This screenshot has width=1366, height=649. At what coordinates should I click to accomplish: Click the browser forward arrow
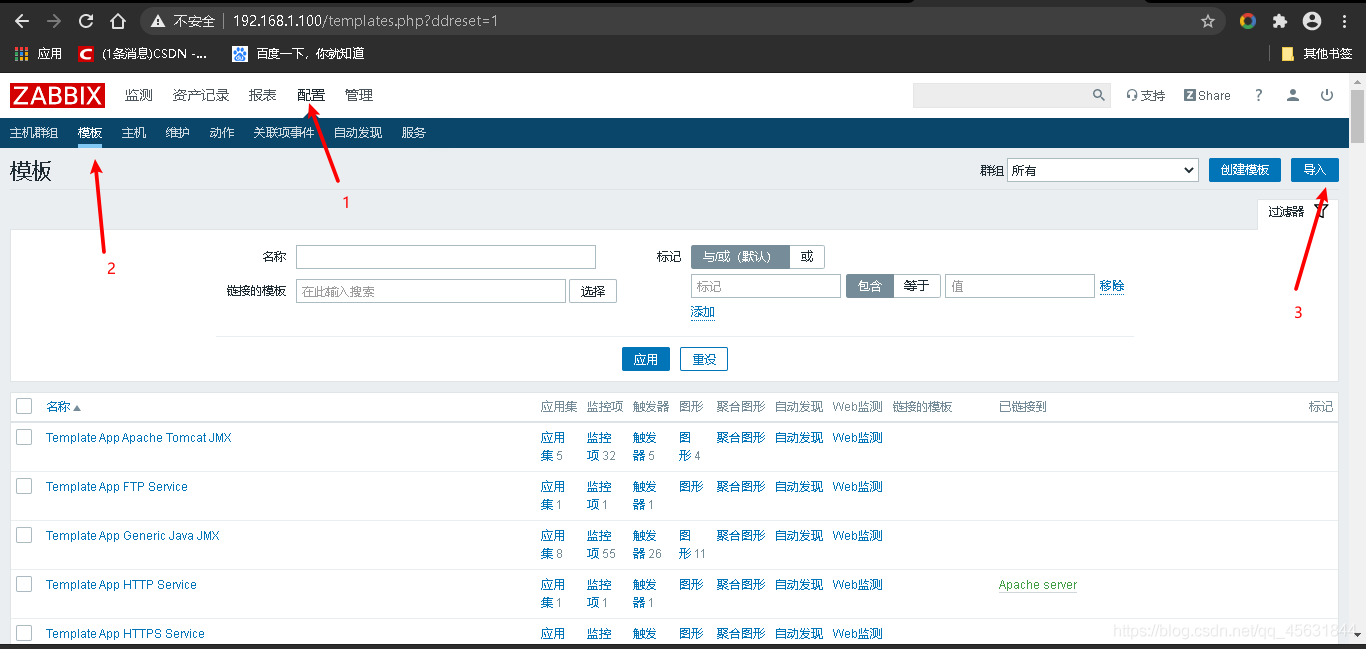point(54,21)
